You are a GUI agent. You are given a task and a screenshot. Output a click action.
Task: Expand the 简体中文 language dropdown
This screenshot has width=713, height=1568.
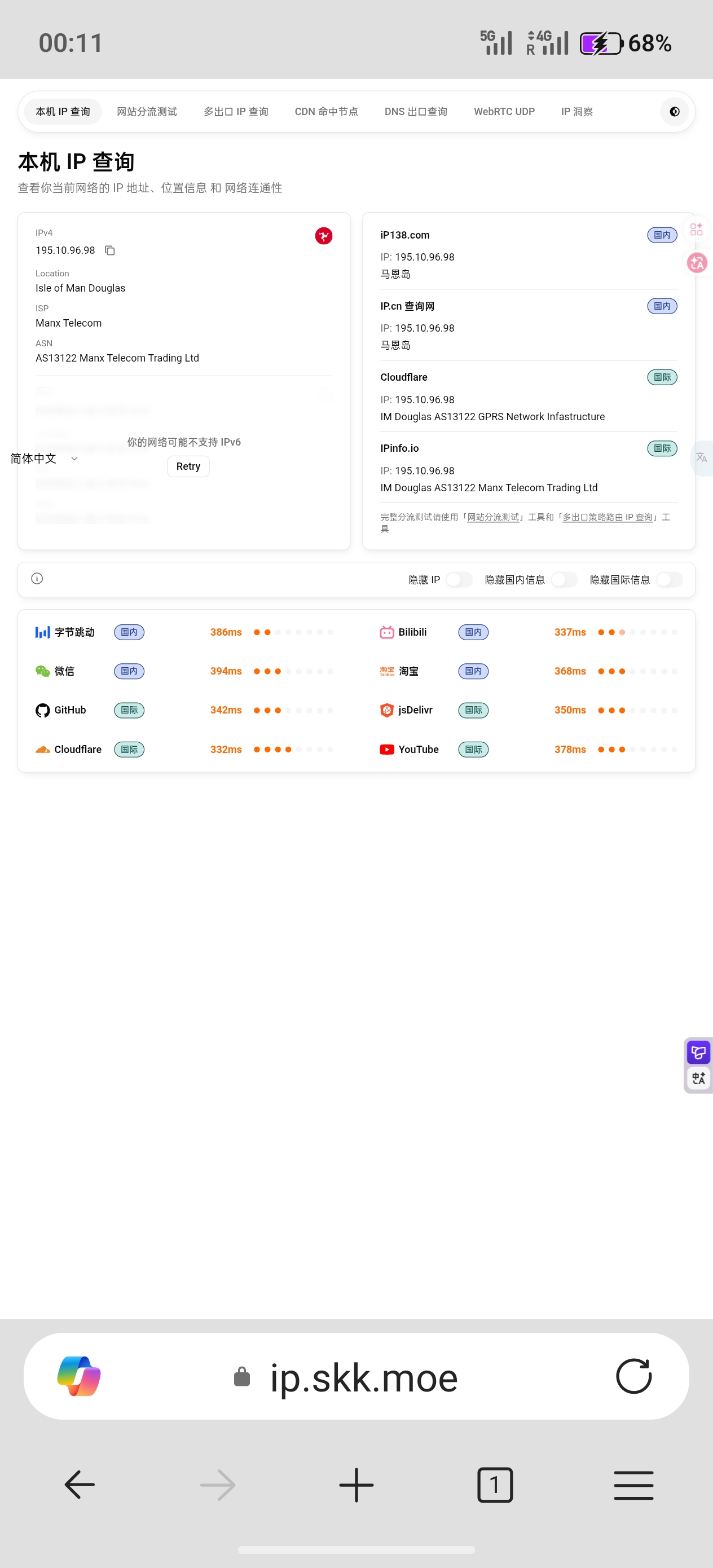pyautogui.click(x=45, y=459)
